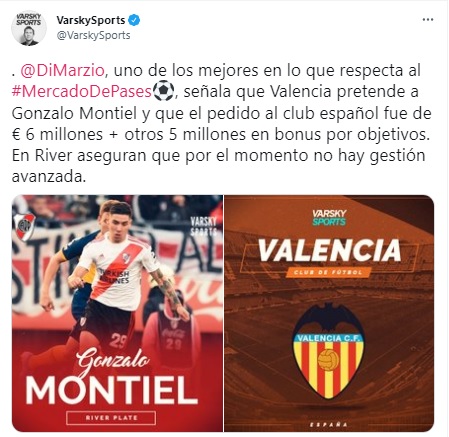Open the #MercadoDePases hashtag
Screen dimensions: 449x437
click(x=82, y=91)
